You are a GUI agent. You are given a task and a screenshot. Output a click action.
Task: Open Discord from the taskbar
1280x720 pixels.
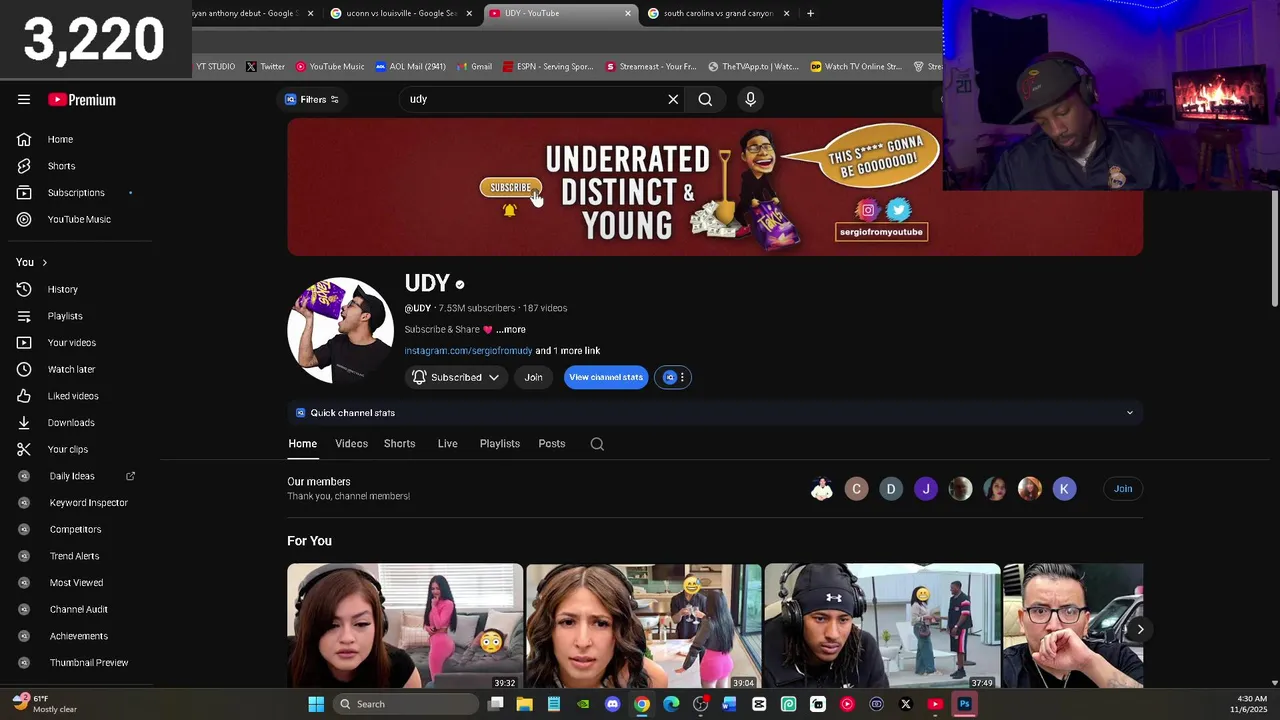[612, 704]
